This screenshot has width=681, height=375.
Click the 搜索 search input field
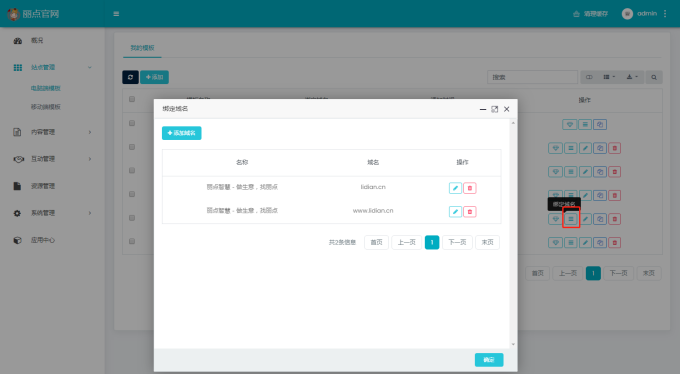tap(532, 77)
